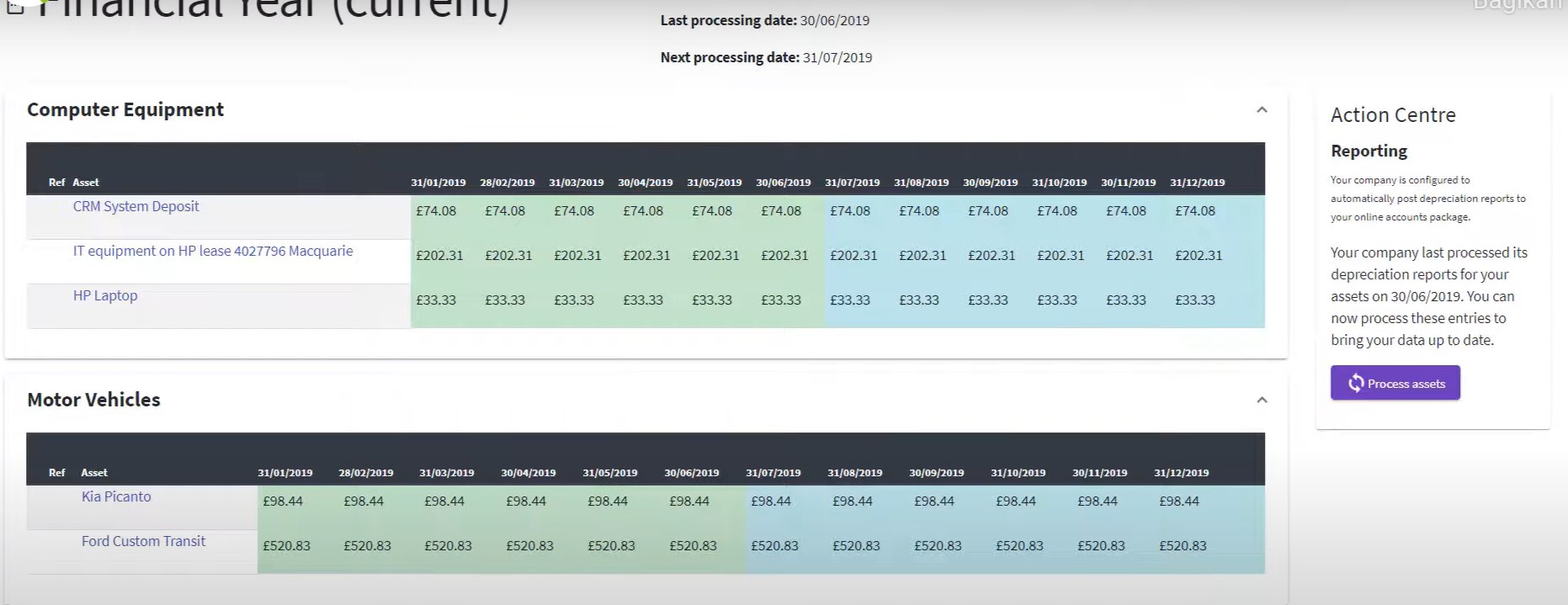The image size is (1568, 605).
Task: Click the Action Centre heading
Action: coord(1393,115)
